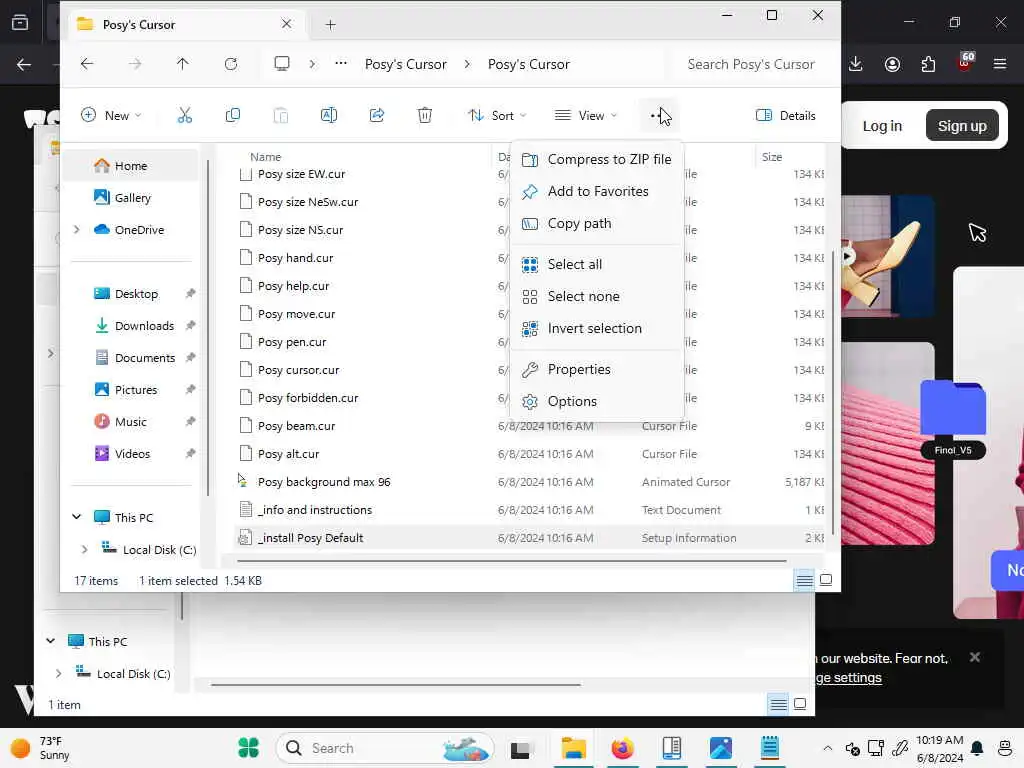Click the Copy icon in toolbar
This screenshot has width=1024, height=768.
[x=232, y=116]
